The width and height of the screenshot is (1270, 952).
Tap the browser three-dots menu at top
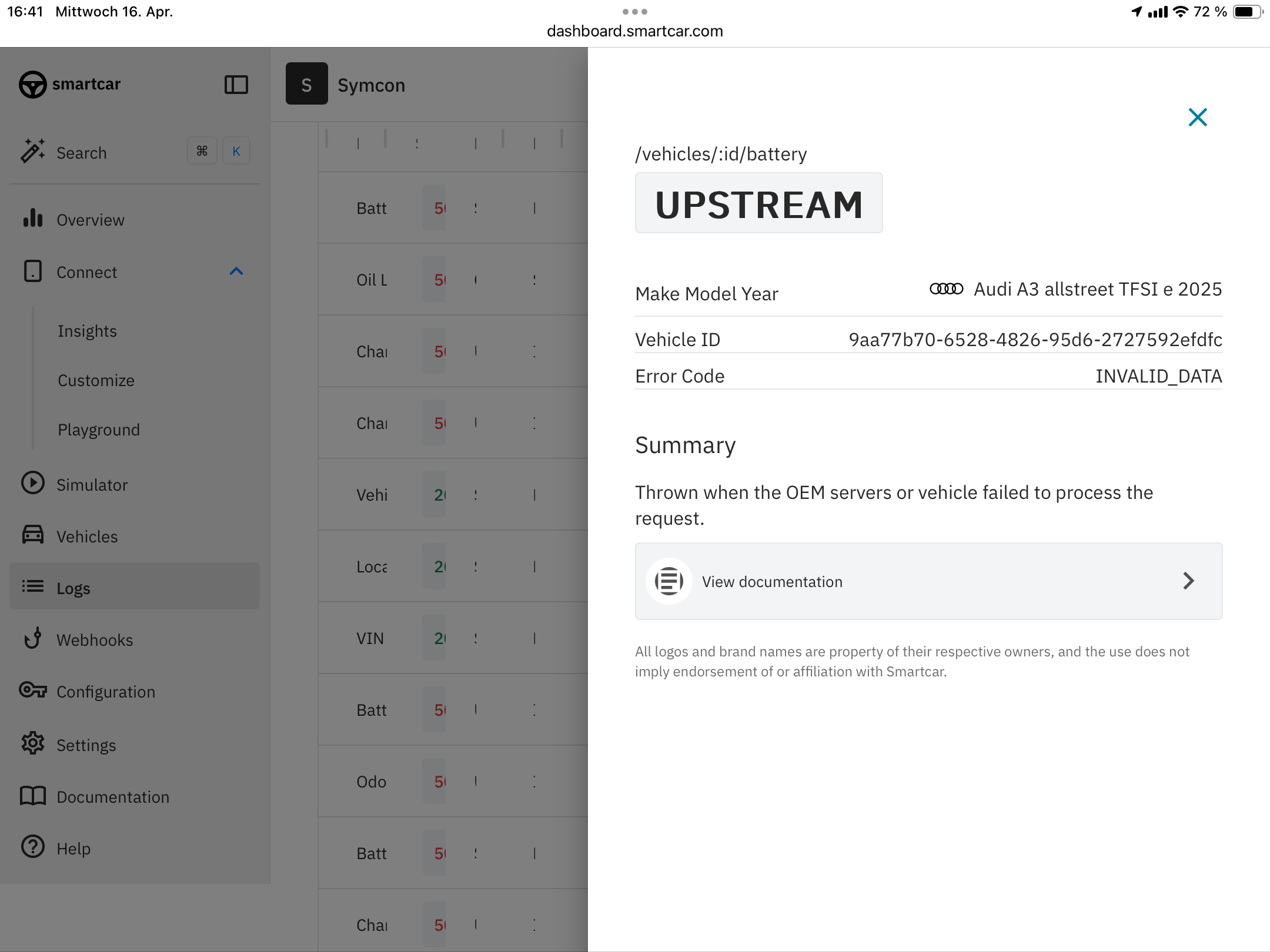[x=635, y=12]
